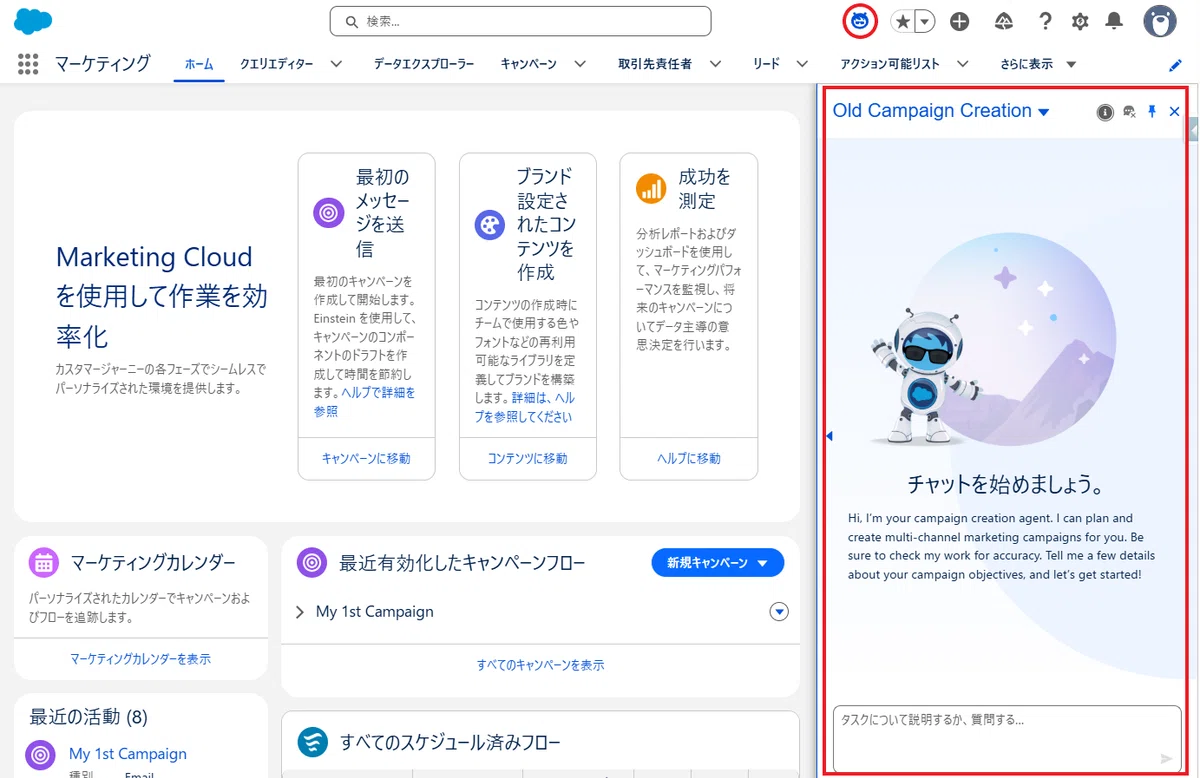1200x778 pixels.
Task: Click the キャンペーンに移動 link
Action: pyautogui.click(x=366, y=458)
